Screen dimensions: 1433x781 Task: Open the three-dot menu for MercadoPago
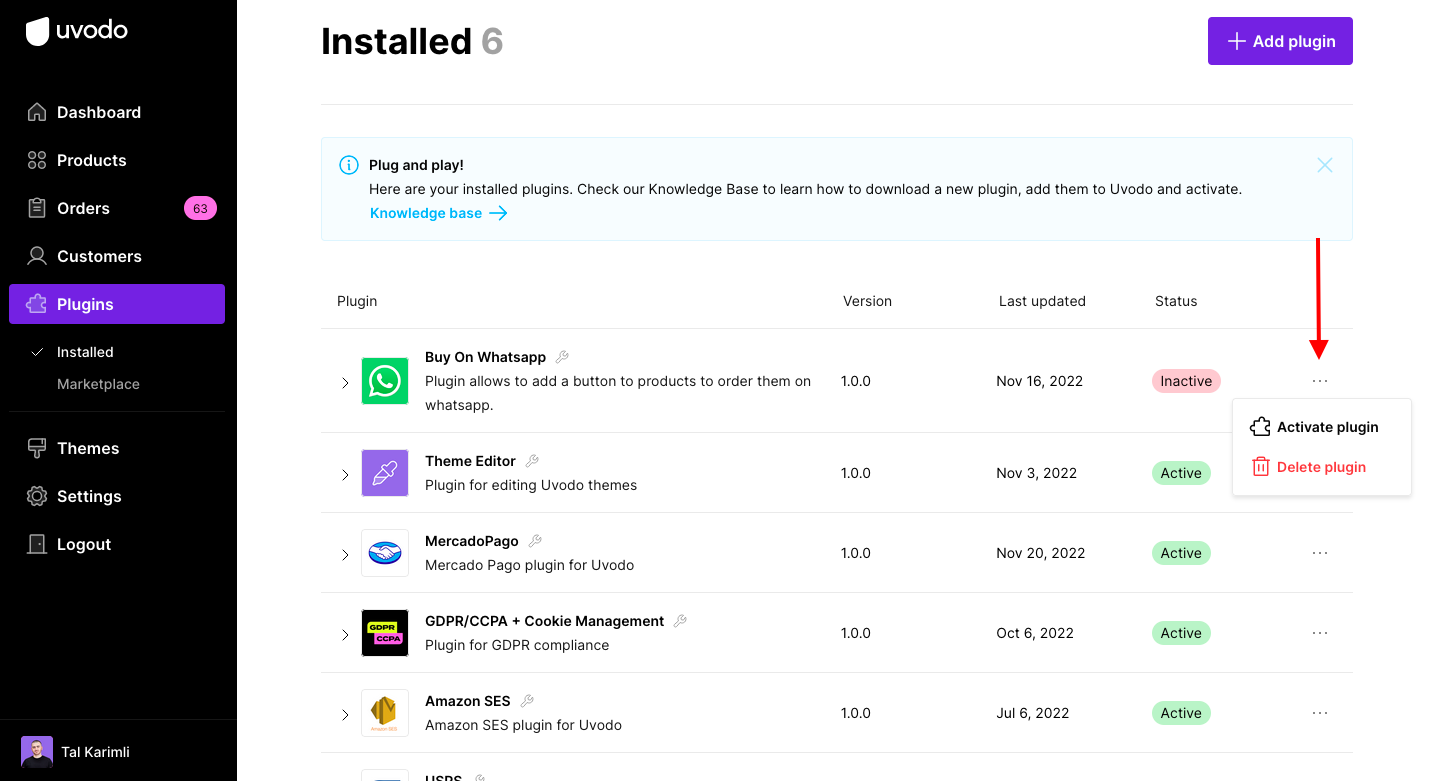click(x=1320, y=553)
